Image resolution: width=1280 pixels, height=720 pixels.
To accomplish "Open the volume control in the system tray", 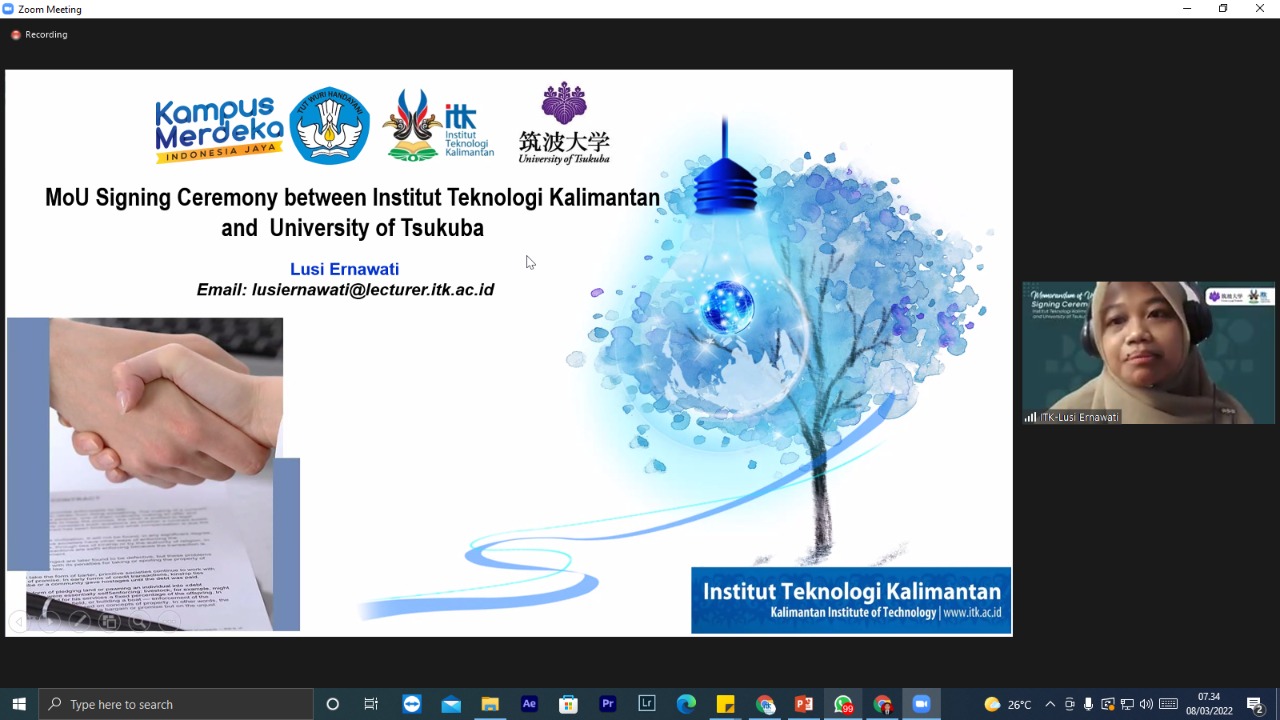I will [x=1146, y=704].
